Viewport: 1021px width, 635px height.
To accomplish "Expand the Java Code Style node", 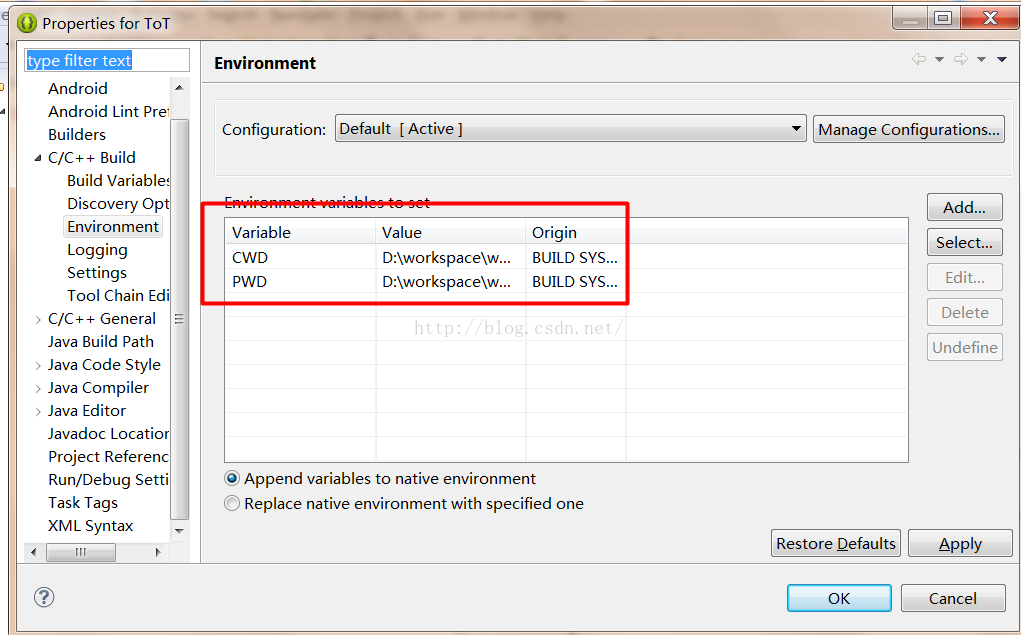I will [x=38, y=365].
